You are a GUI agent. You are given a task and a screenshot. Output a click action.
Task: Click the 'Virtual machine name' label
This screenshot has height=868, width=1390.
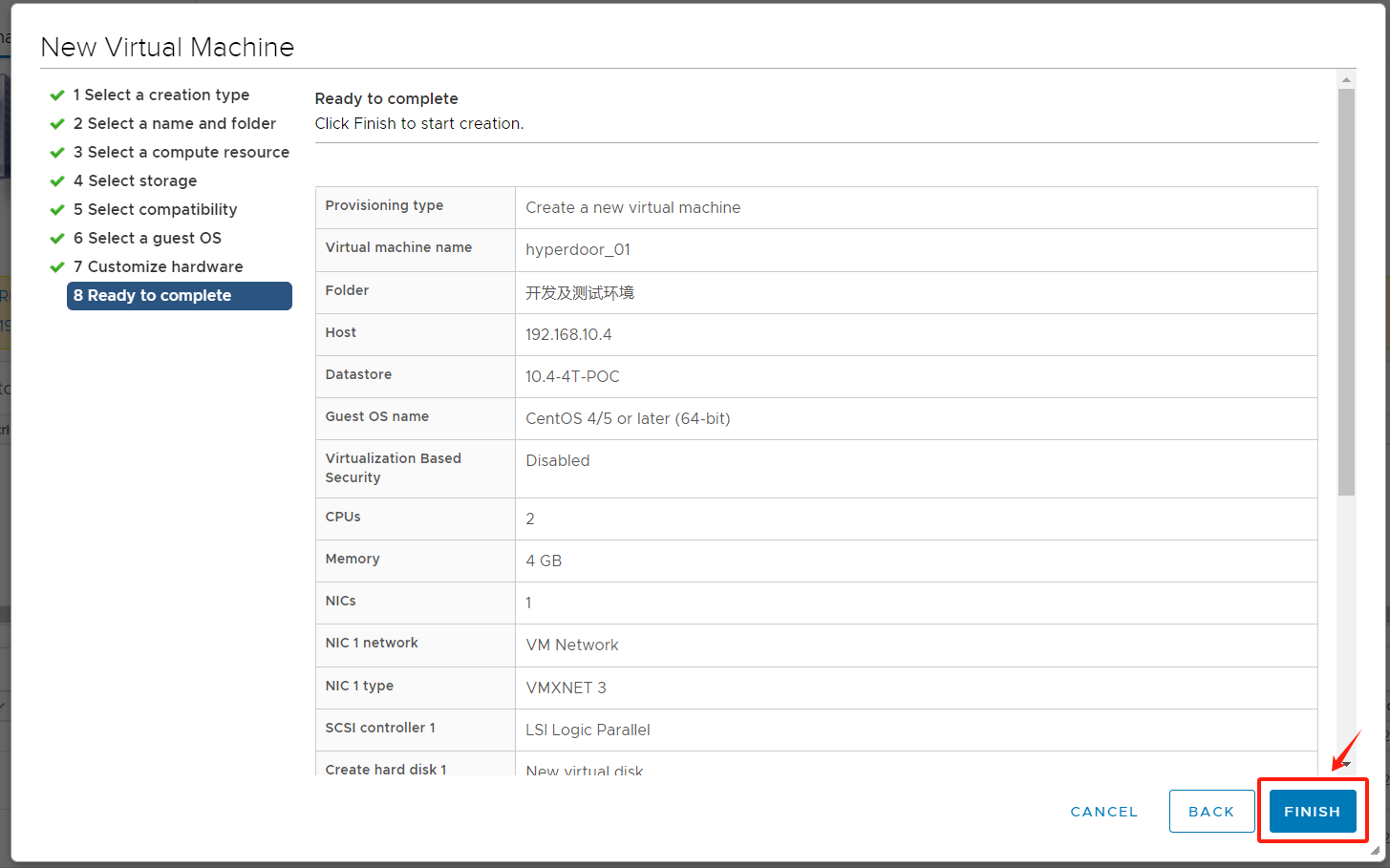click(398, 247)
